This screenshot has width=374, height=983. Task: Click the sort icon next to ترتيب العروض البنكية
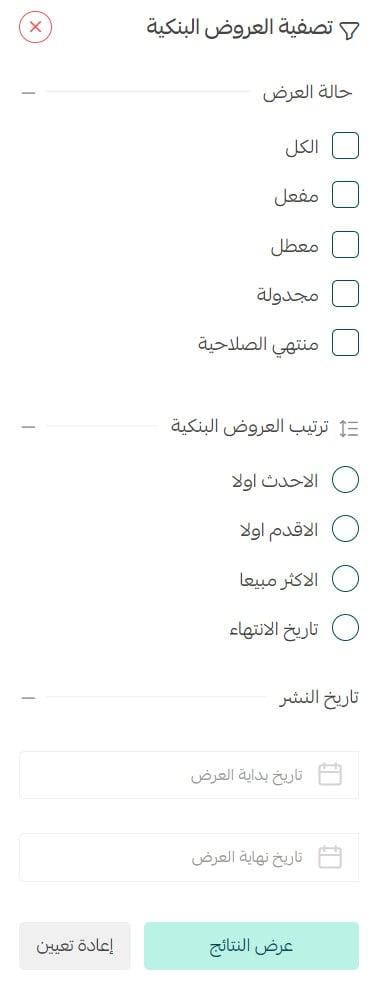pyautogui.click(x=348, y=428)
